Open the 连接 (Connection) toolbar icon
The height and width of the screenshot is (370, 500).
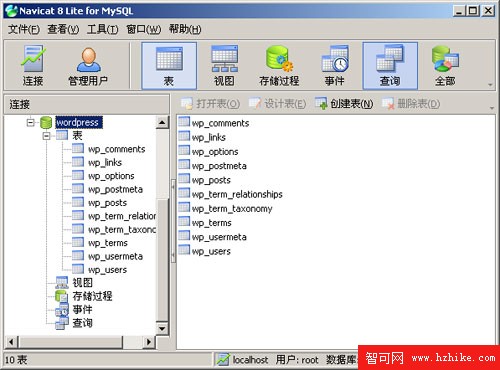[x=33, y=65]
